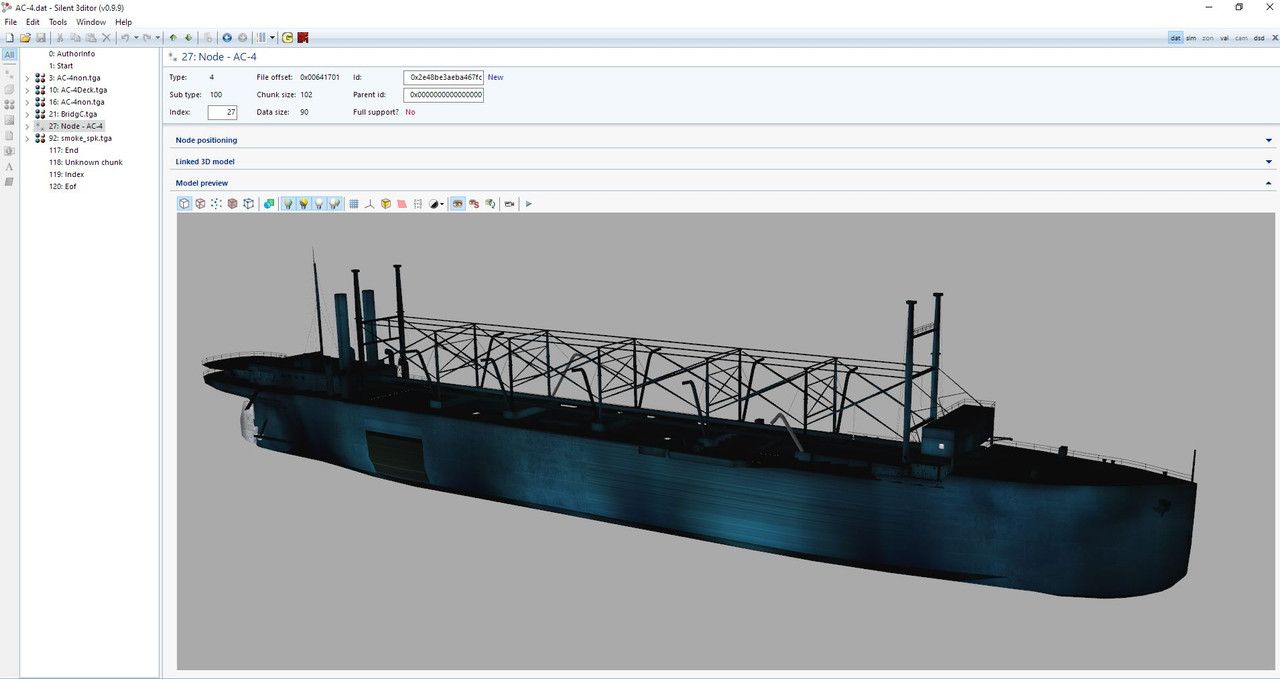Select the textured brown cube render icon
The image size is (1280, 679).
tap(232, 204)
